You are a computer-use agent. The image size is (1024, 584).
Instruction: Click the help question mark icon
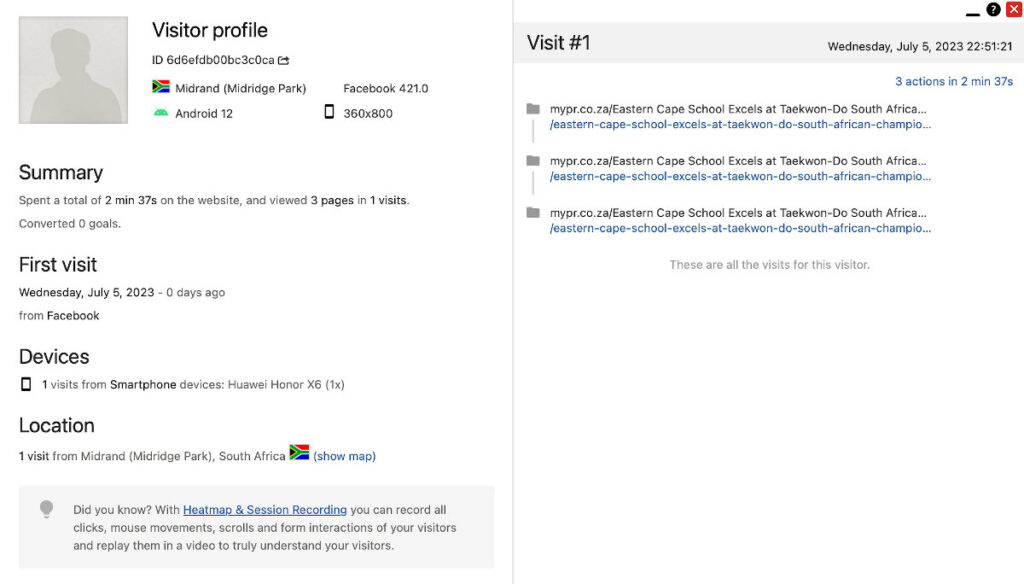tap(993, 10)
